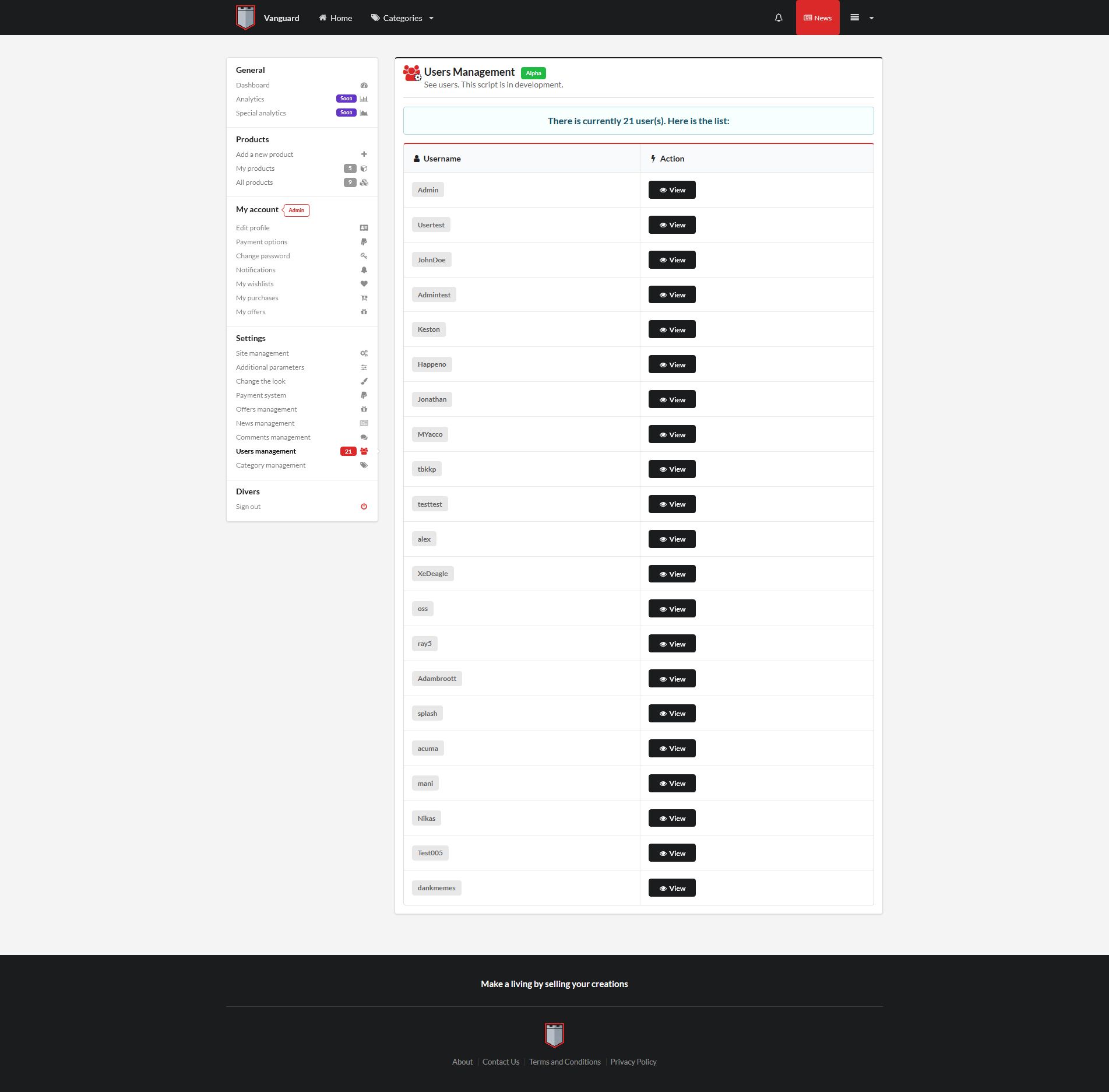1109x1092 pixels.
Task: Click the cubes icon beside All products
Action: [364, 182]
